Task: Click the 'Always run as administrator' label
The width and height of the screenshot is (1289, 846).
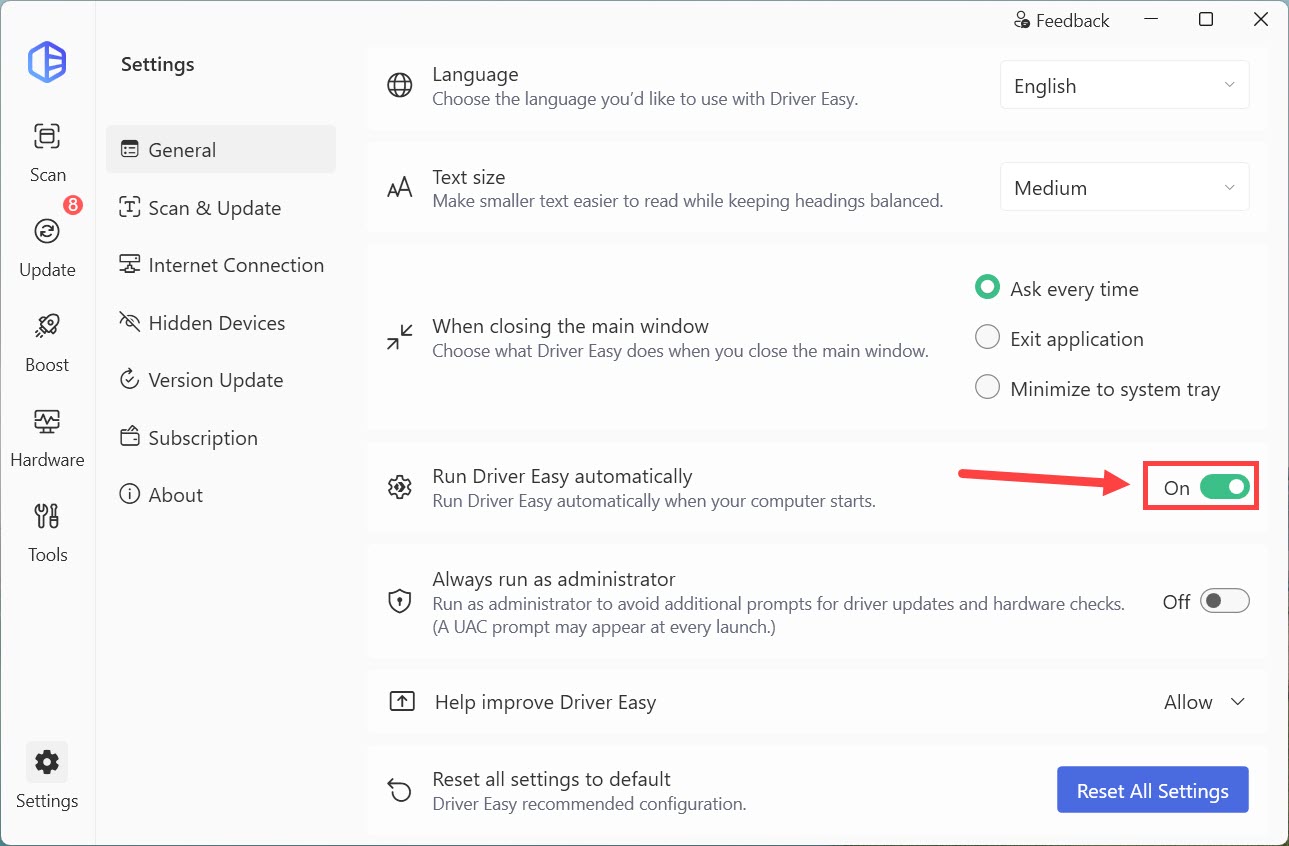Action: click(554, 579)
